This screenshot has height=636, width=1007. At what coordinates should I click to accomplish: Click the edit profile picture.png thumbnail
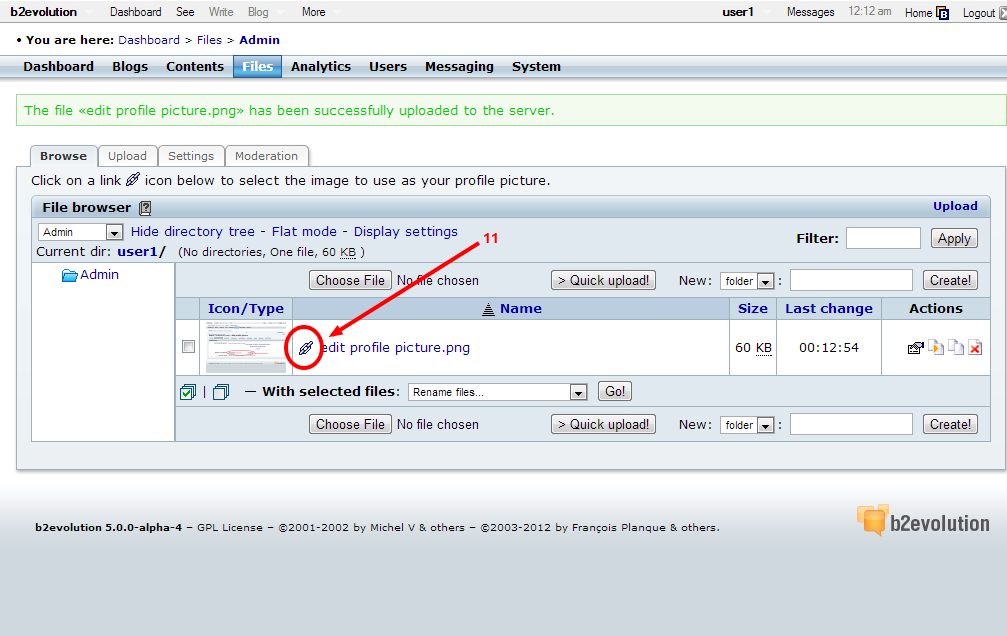pos(246,348)
